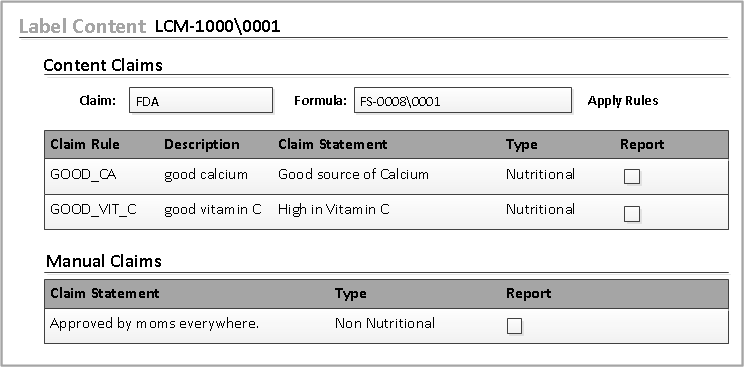The image size is (744, 367).
Task: Click the Description column header
Action: 202,144
